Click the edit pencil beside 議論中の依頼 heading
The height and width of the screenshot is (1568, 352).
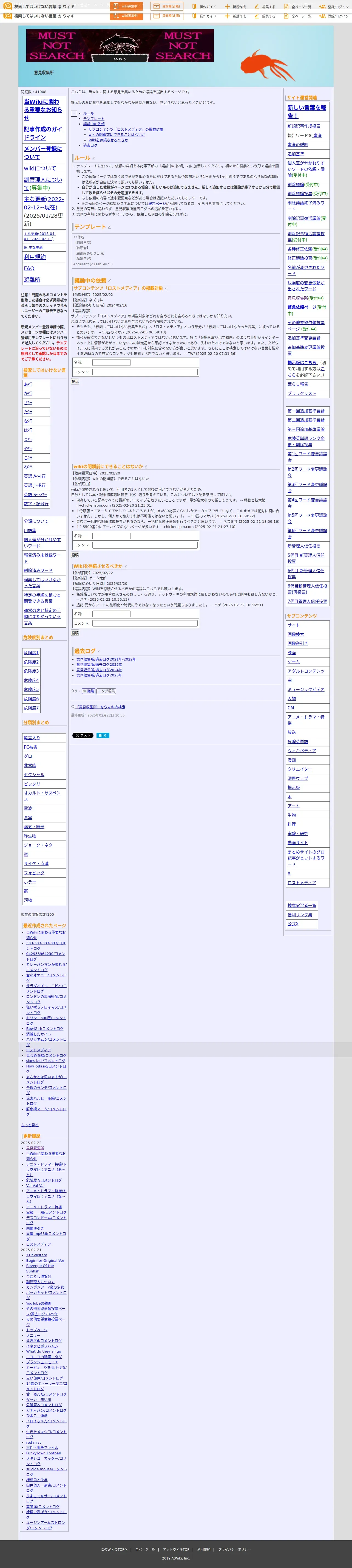109,281
